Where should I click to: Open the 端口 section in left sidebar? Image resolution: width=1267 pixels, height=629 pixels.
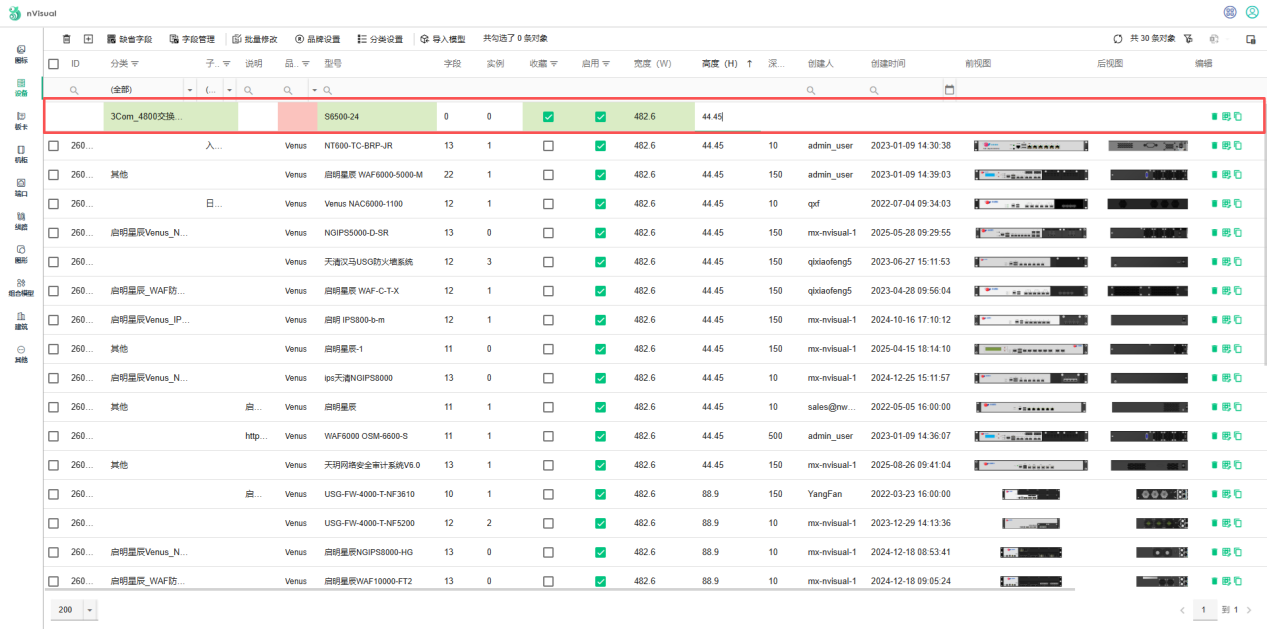coord(21,187)
